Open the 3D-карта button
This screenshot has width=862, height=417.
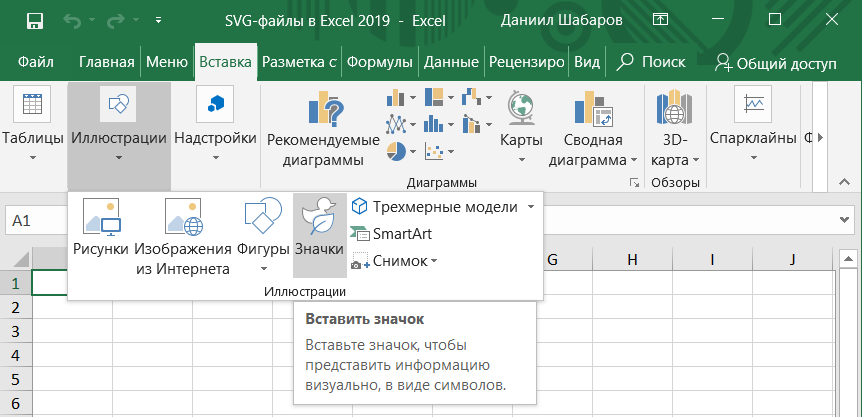(675, 127)
